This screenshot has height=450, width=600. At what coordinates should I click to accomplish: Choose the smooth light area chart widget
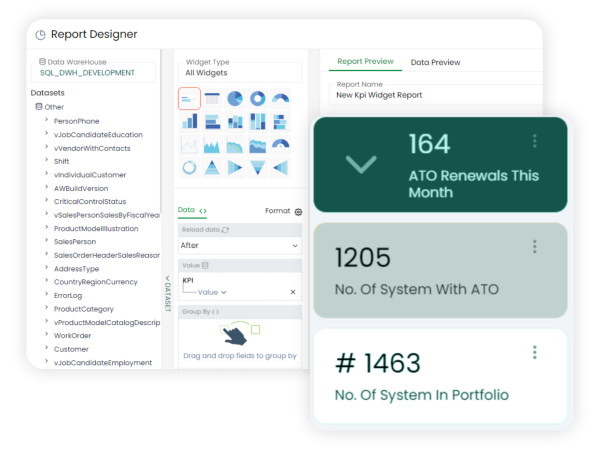235,145
